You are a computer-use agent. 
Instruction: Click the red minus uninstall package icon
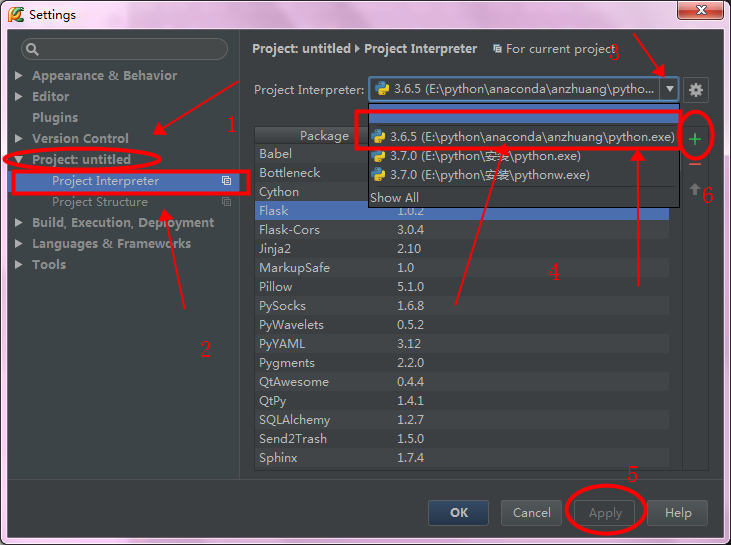[x=695, y=164]
